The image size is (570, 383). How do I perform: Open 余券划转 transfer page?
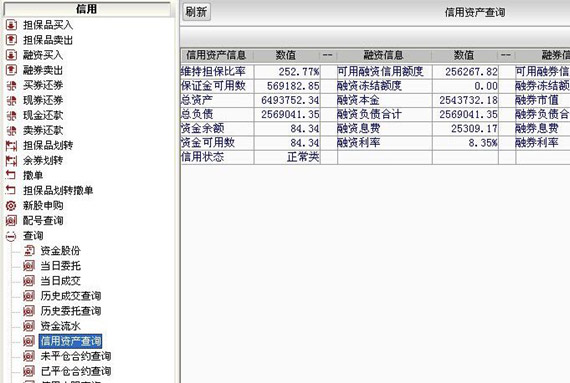coord(43,160)
